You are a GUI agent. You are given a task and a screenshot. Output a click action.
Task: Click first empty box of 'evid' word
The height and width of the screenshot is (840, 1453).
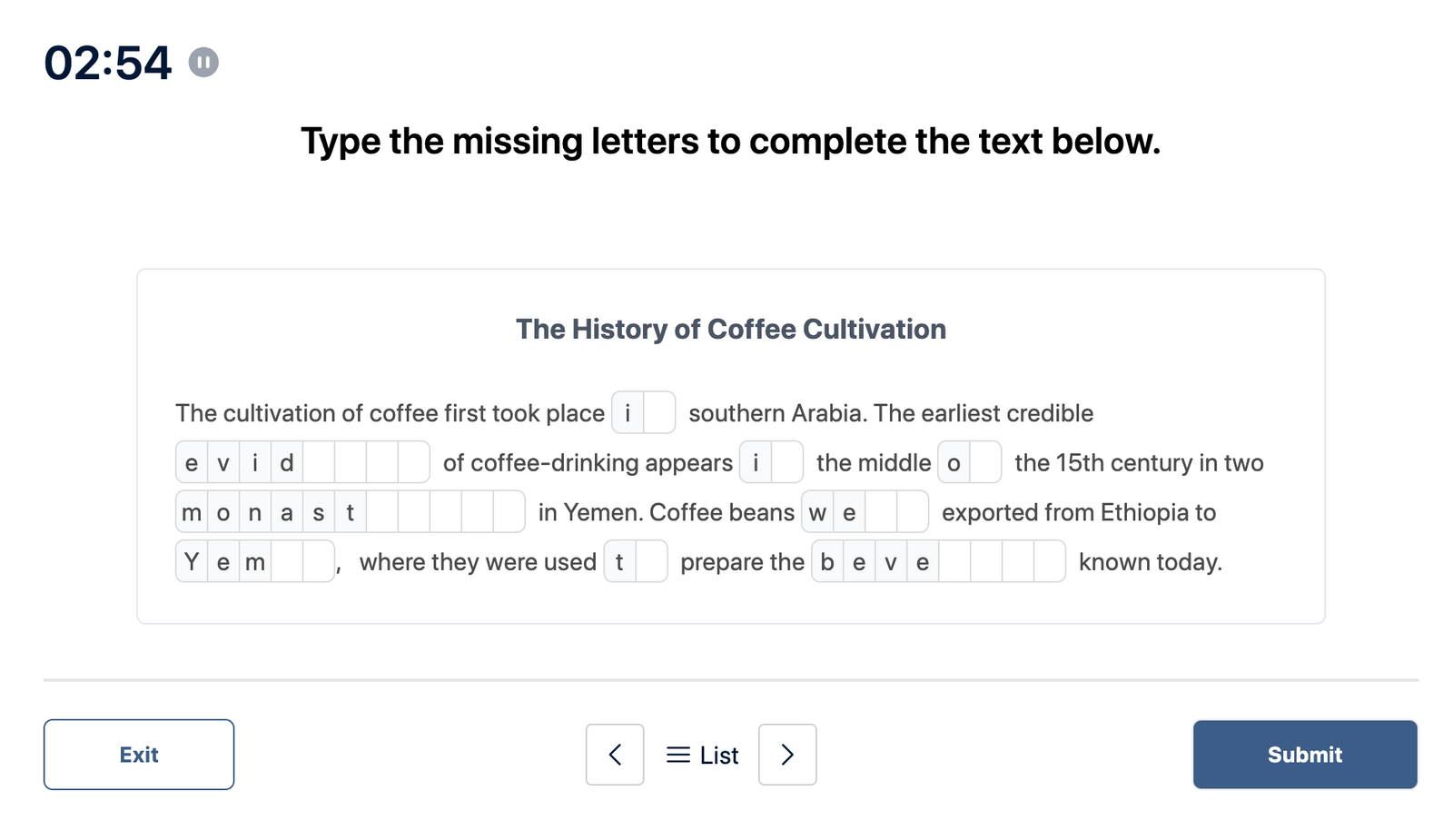pos(319,463)
